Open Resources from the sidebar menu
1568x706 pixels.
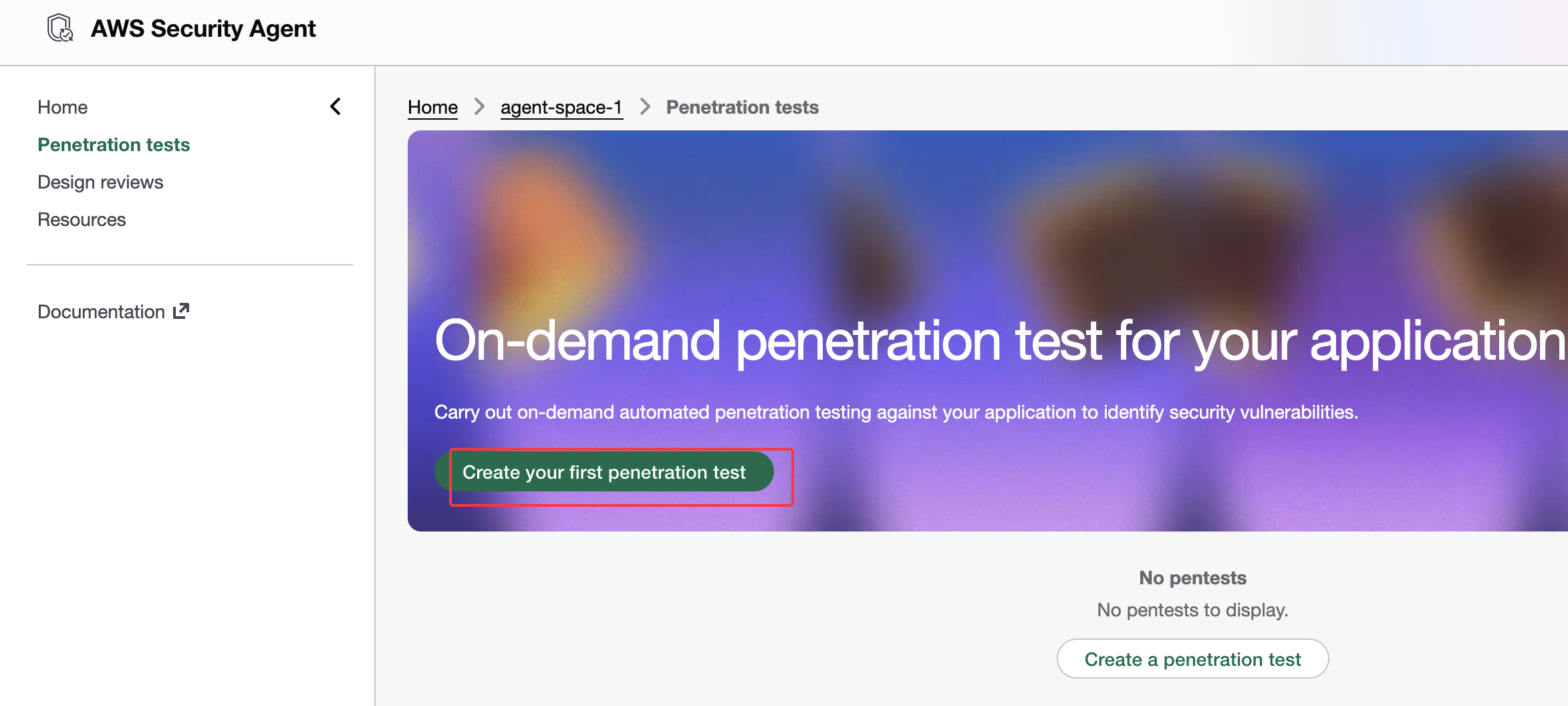click(x=82, y=219)
